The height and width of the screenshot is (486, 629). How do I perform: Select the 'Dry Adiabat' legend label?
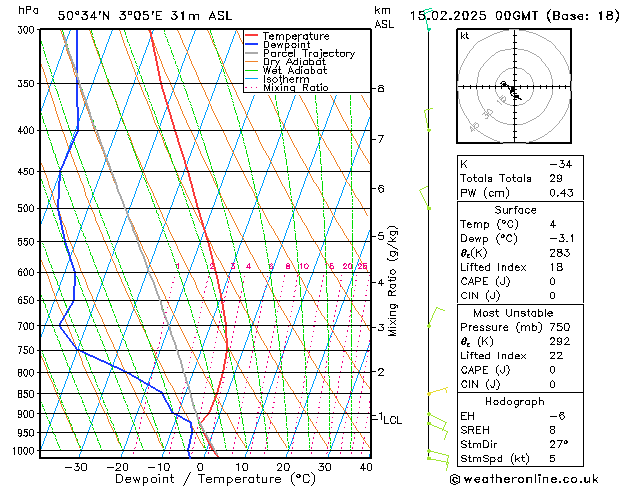click(x=294, y=62)
